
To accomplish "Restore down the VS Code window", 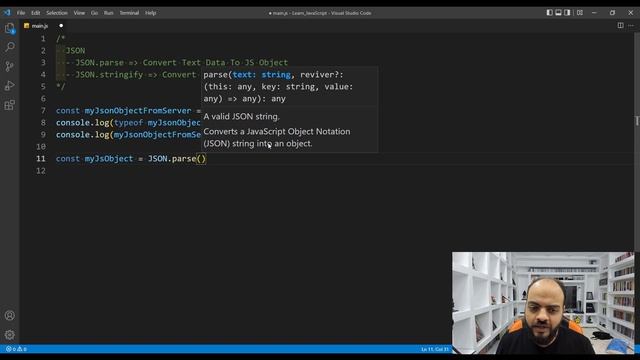I will click(612, 13).
